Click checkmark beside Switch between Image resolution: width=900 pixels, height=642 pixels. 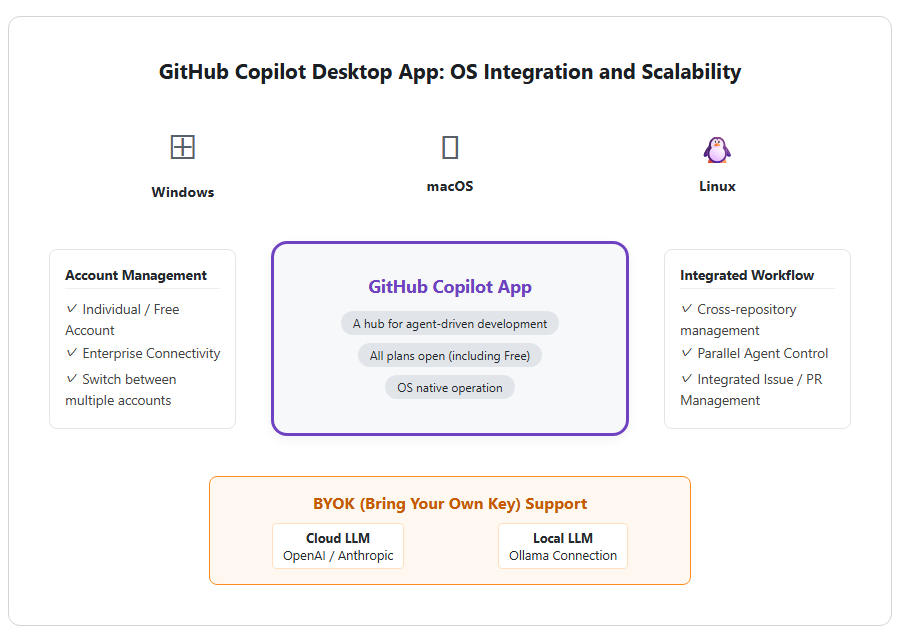click(x=72, y=378)
